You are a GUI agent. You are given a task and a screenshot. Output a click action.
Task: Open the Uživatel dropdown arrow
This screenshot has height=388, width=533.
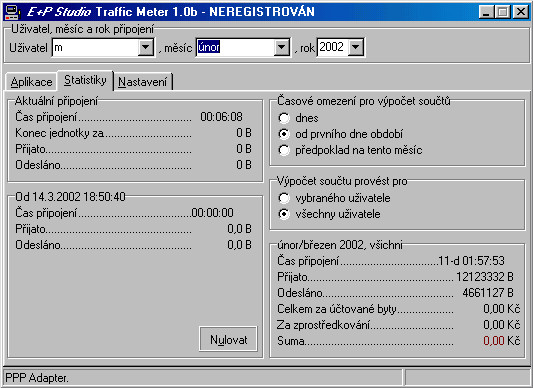click(x=145, y=47)
